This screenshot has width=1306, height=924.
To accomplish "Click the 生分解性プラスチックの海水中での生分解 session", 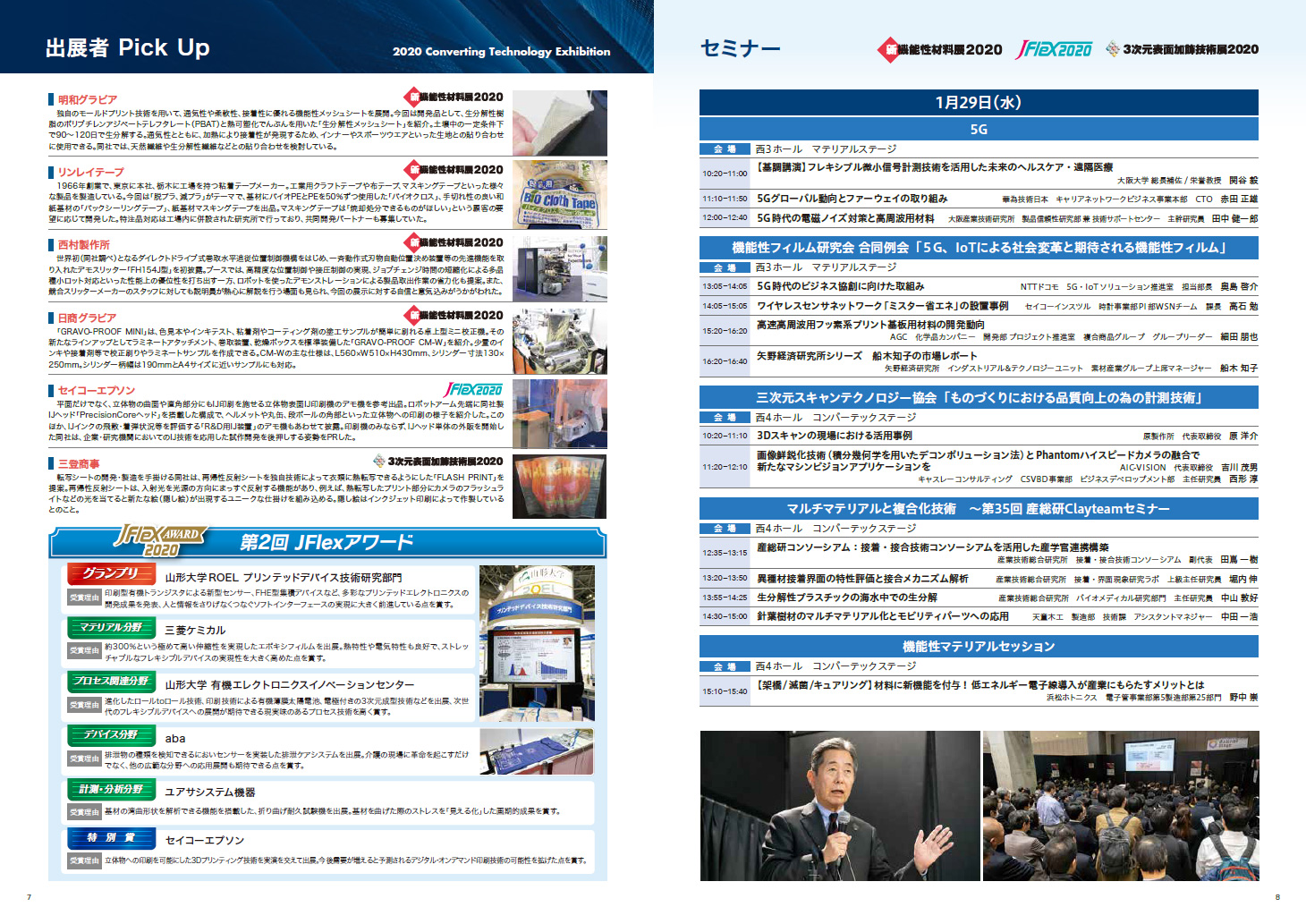I will 847,598.
